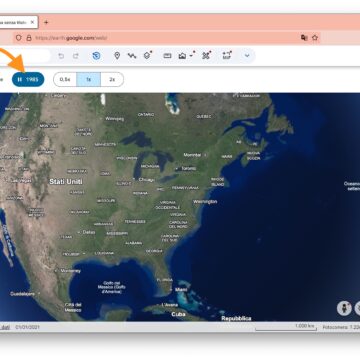Open a new browser tab with plus button

point(46,22)
